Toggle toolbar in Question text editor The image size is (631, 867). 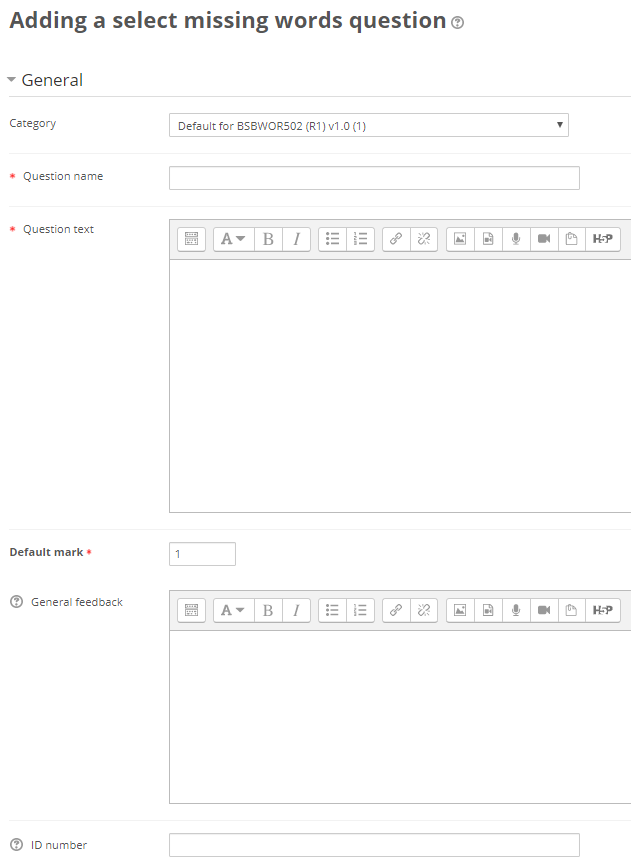[x=191, y=239]
